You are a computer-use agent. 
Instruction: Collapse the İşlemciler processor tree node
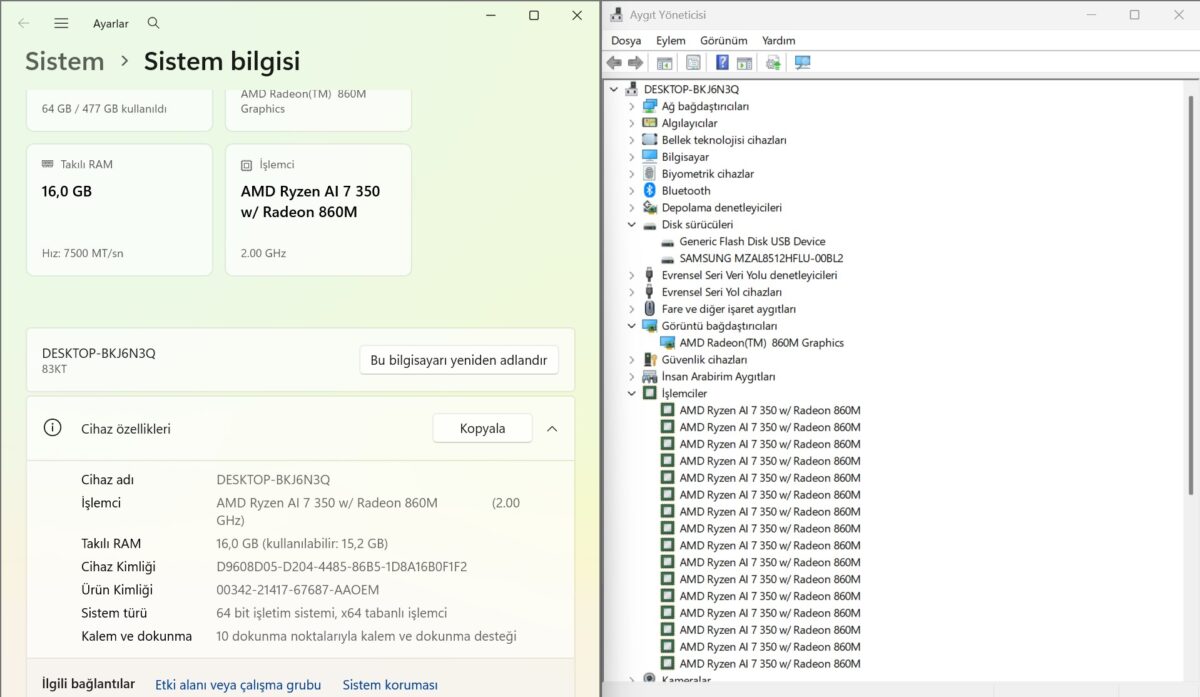pos(632,394)
